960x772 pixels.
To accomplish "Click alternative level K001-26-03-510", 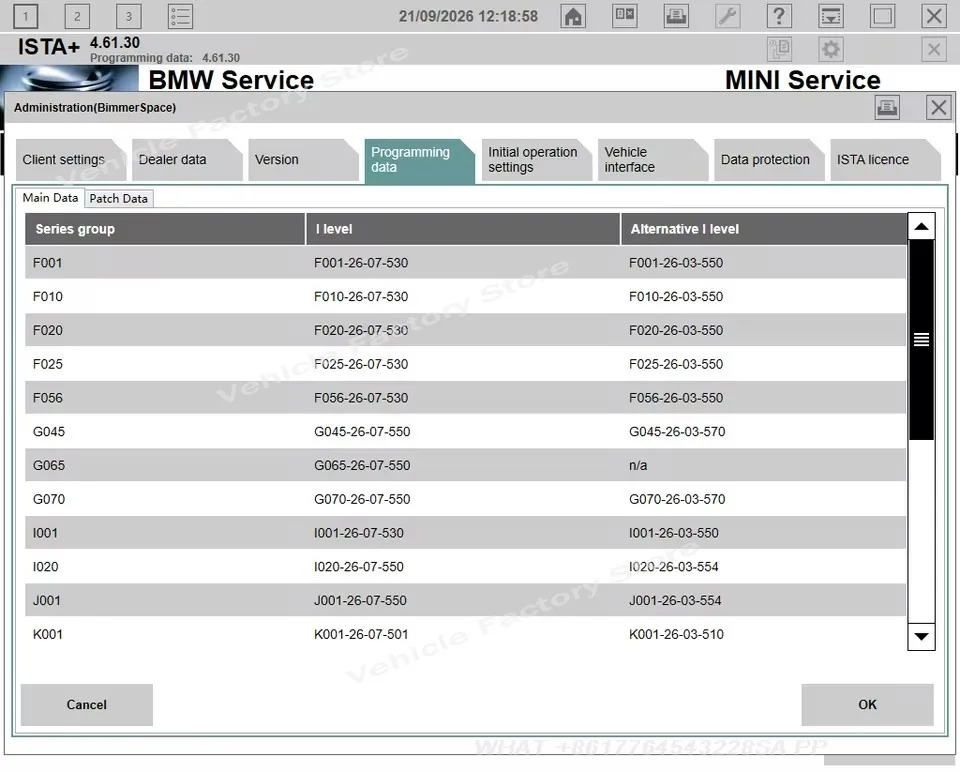I will pyautogui.click(x=677, y=634).
